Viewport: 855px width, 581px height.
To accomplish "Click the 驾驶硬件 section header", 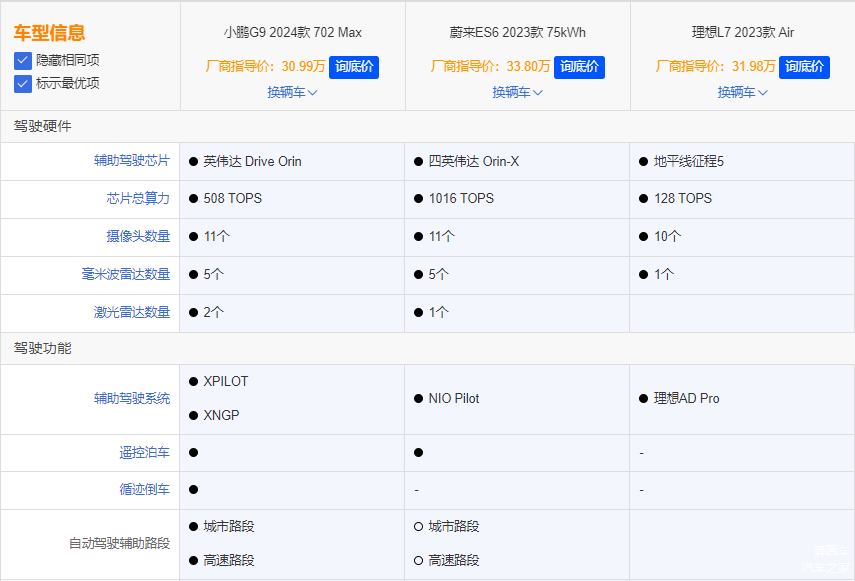I will [43, 126].
